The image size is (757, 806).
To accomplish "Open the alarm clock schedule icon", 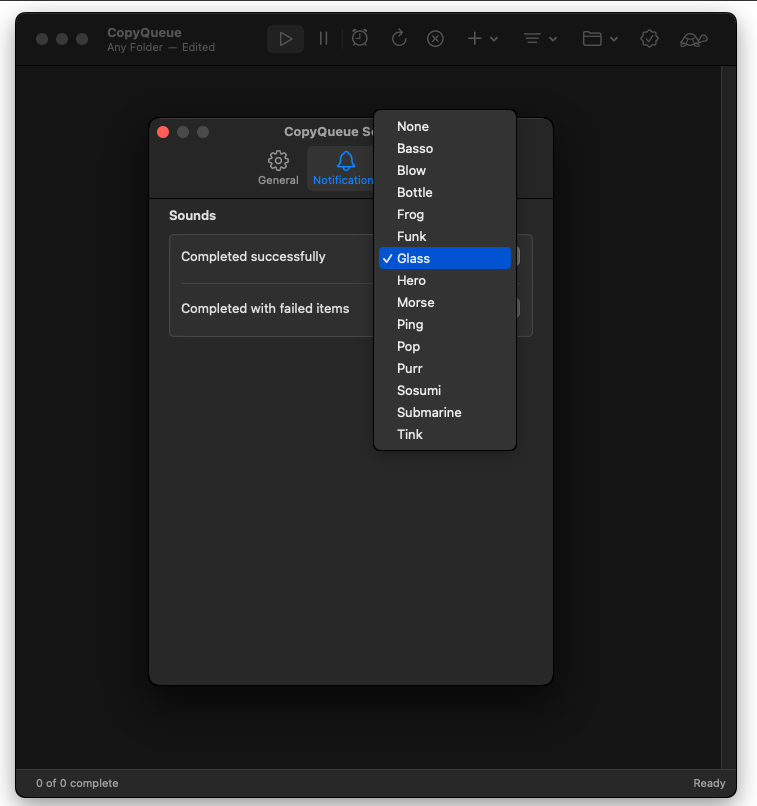I will 360,38.
